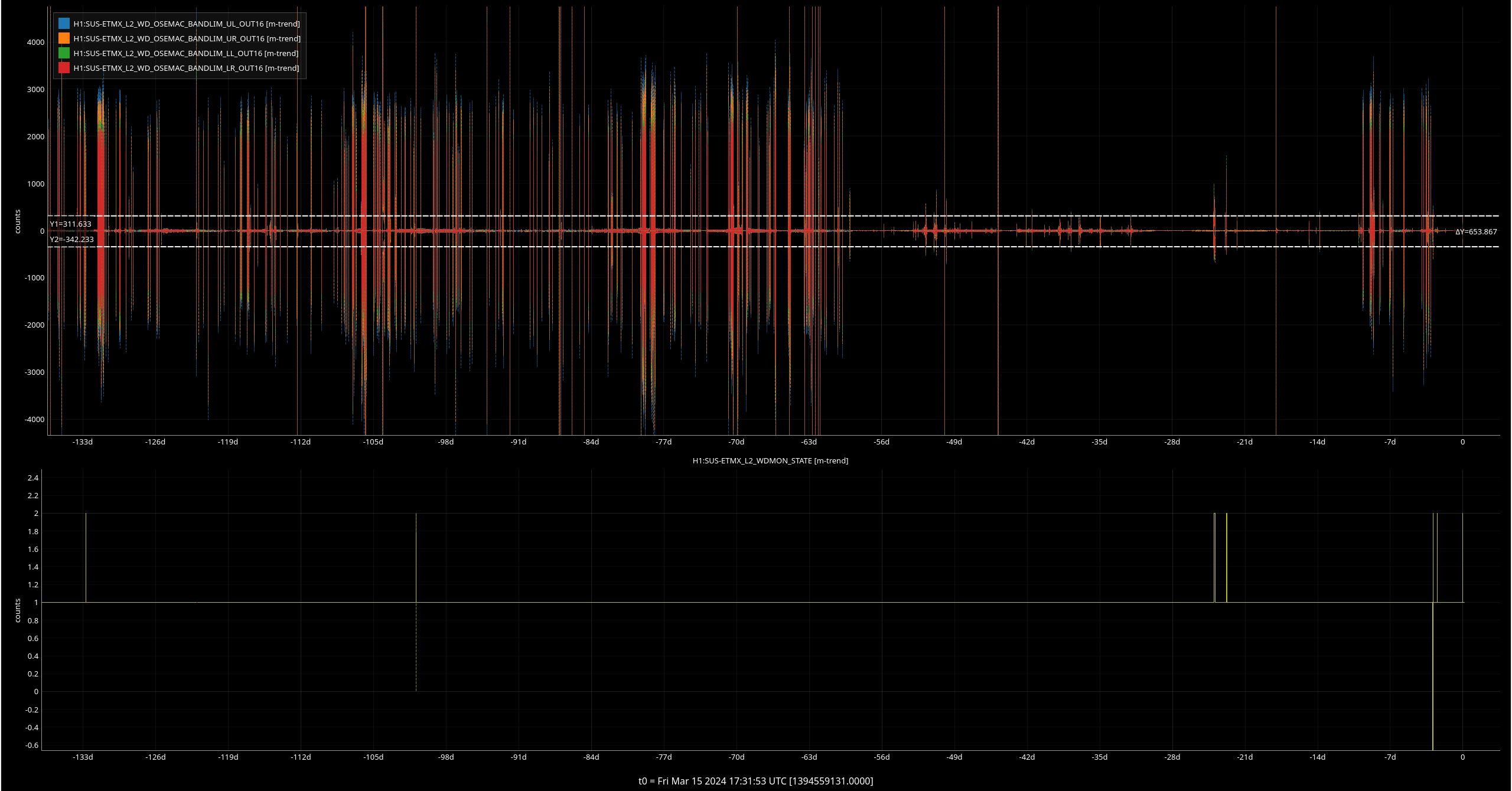Click the Y2=-342.233 cursor label
The width and height of the screenshot is (1512, 791).
tap(72, 240)
